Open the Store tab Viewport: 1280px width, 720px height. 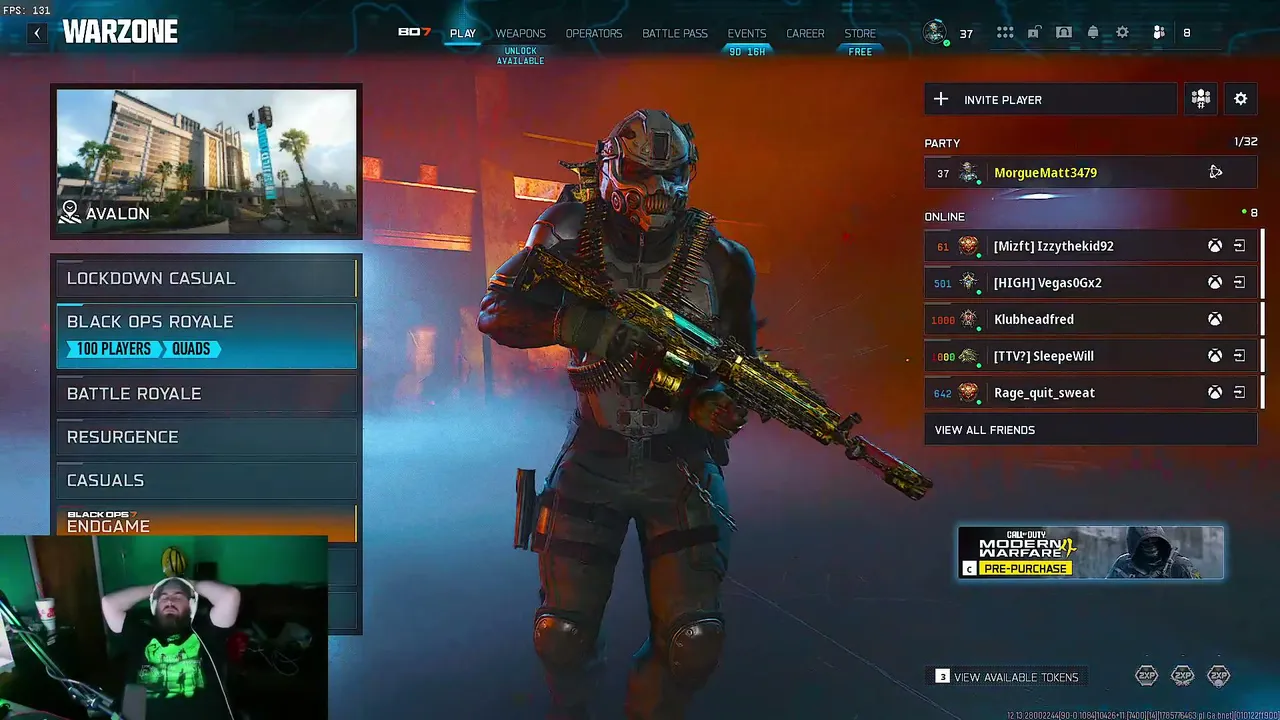coord(860,33)
